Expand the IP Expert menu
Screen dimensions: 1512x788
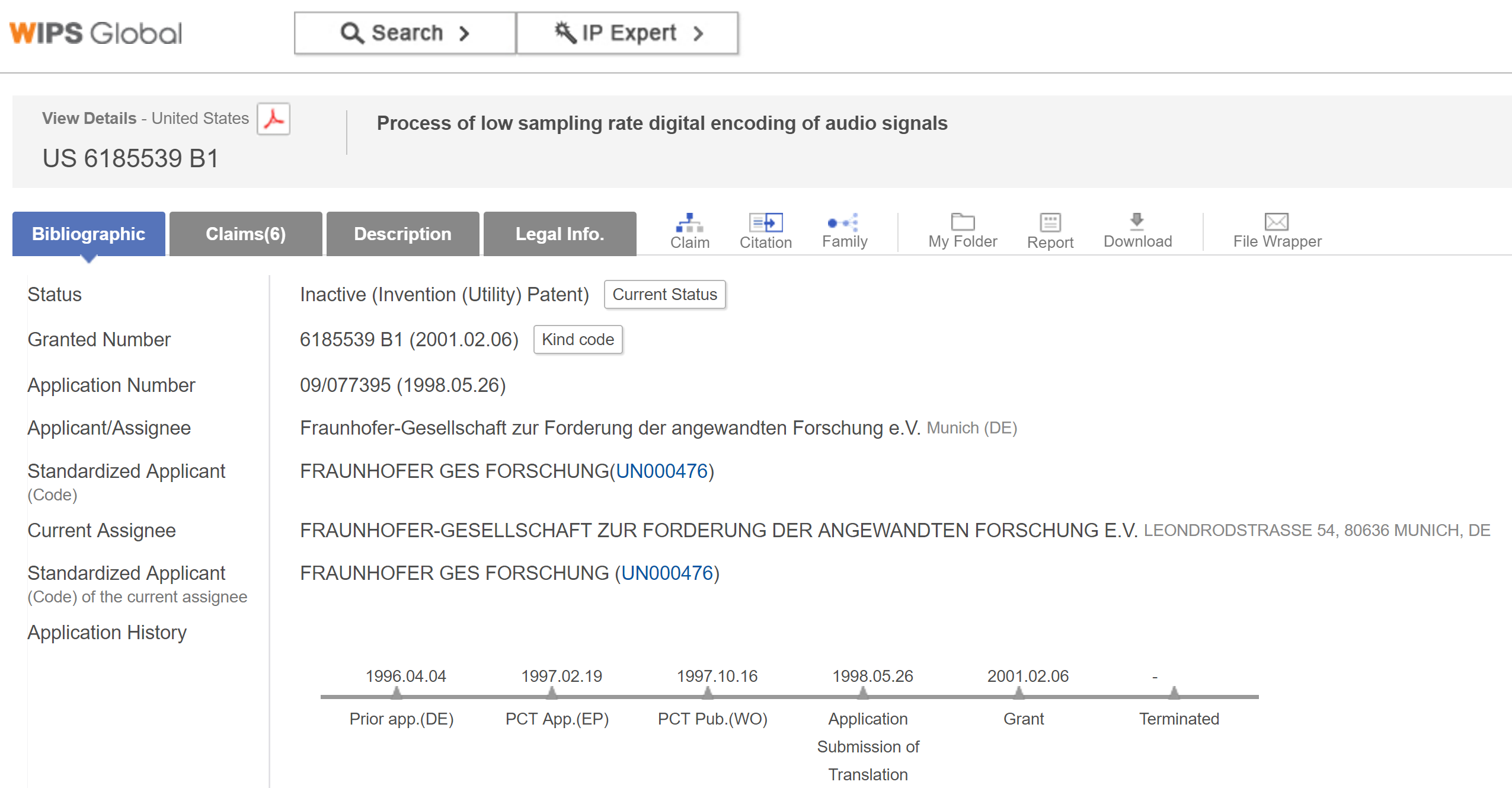pos(628,33)
